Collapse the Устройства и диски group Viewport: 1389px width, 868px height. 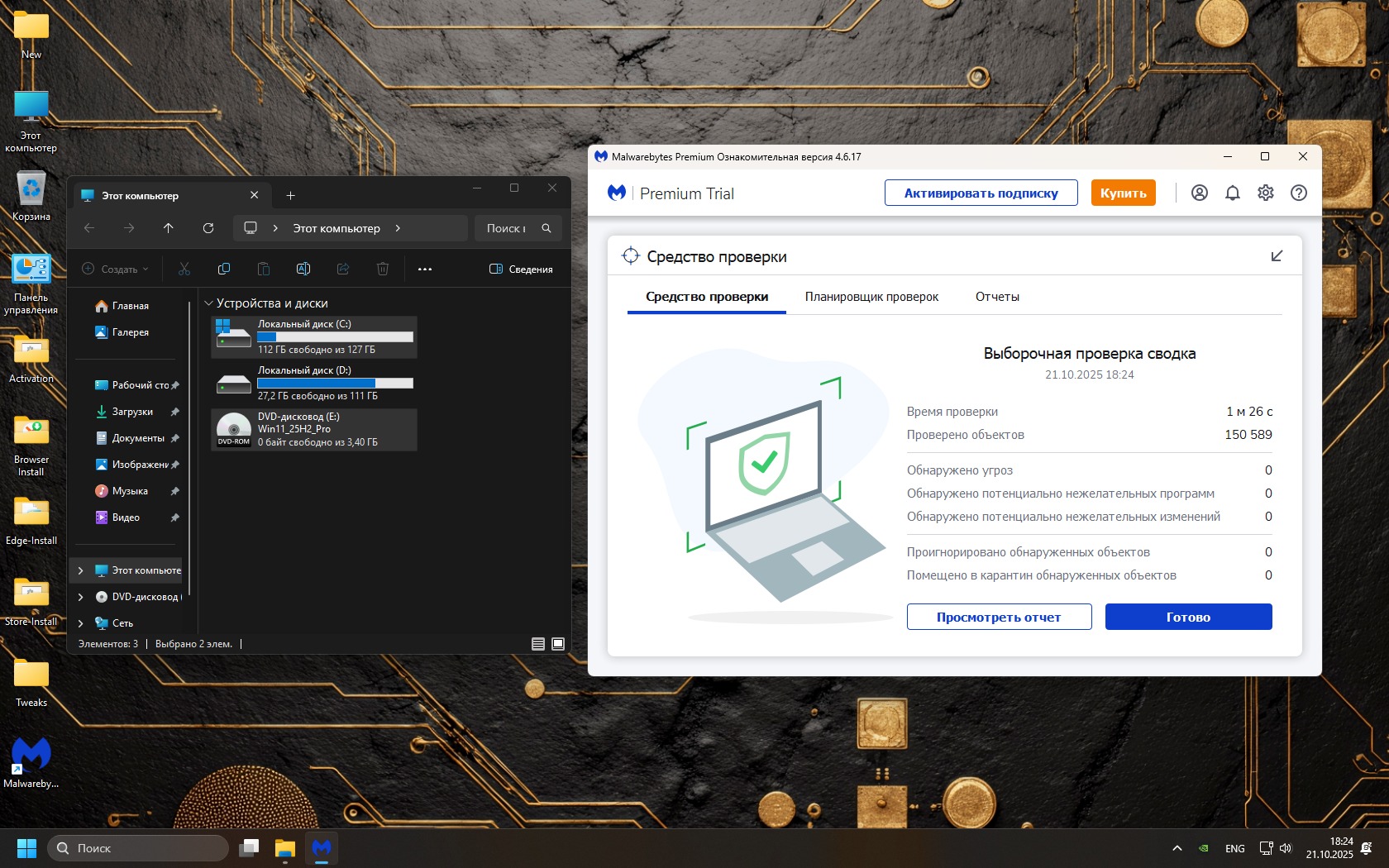tap(209, 303)
